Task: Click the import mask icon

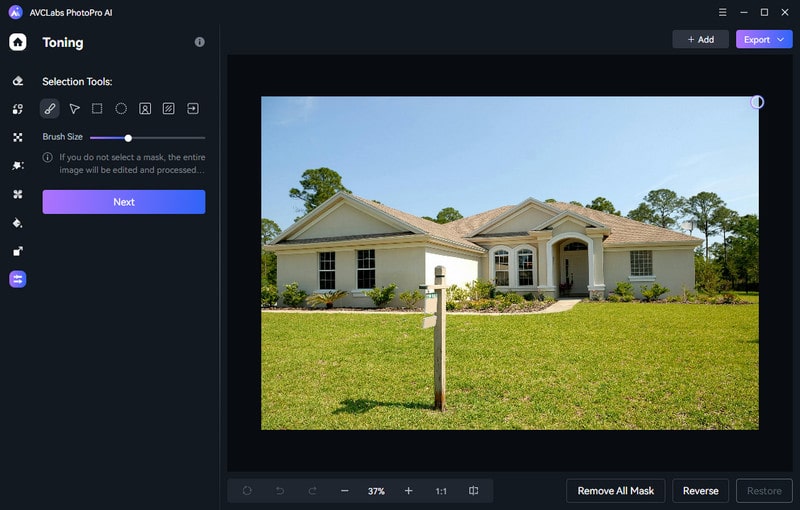Action: click(x=193, y=108)
